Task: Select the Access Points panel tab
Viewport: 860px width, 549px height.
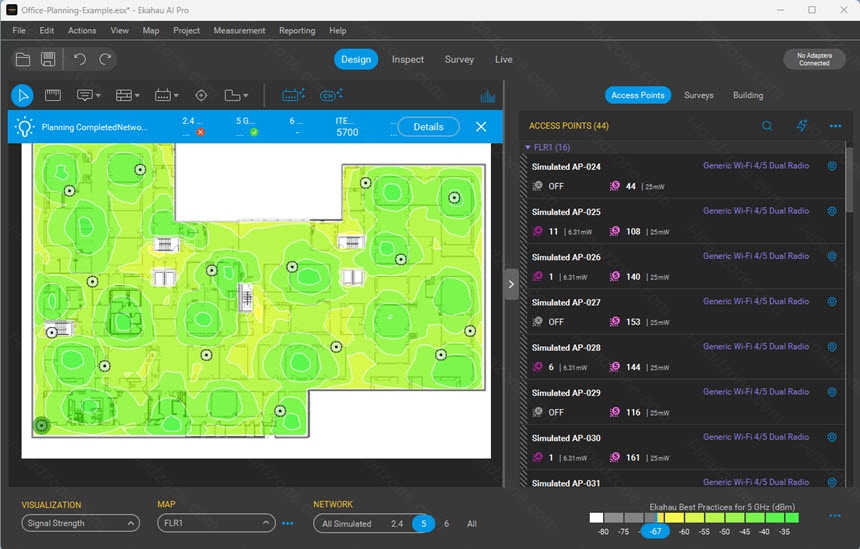Action: click(x=638, y=95)
